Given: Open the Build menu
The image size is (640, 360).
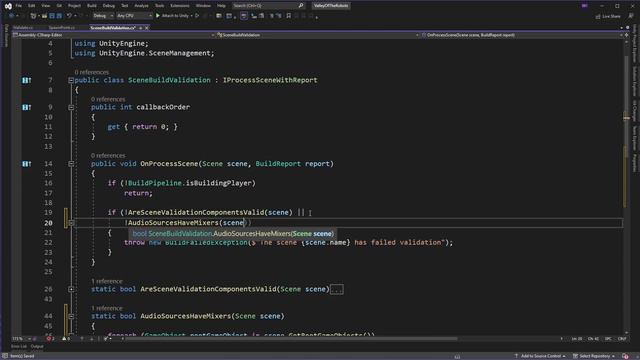Looking at the screenshot, I should point(92,6).
